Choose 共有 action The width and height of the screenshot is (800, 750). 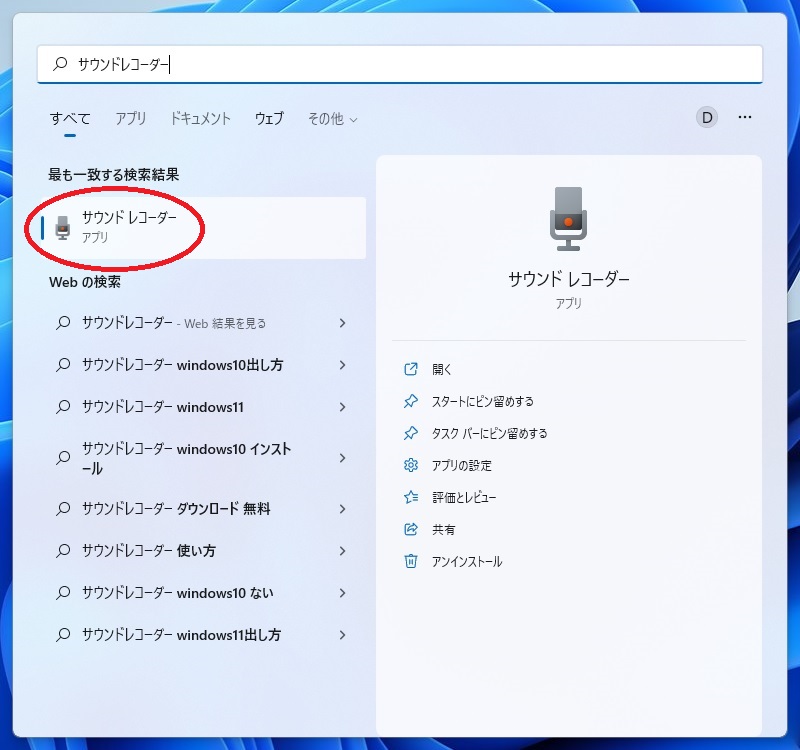pyautogui.click(x=443, y=530)
